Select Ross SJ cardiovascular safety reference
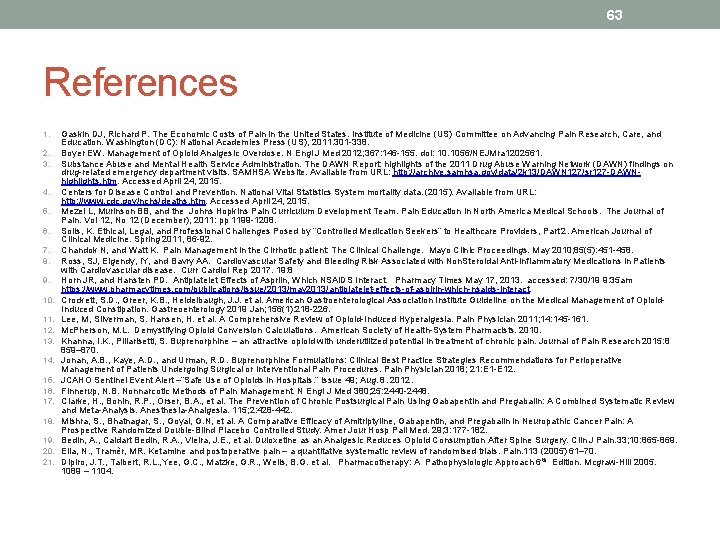 (363, 265)
